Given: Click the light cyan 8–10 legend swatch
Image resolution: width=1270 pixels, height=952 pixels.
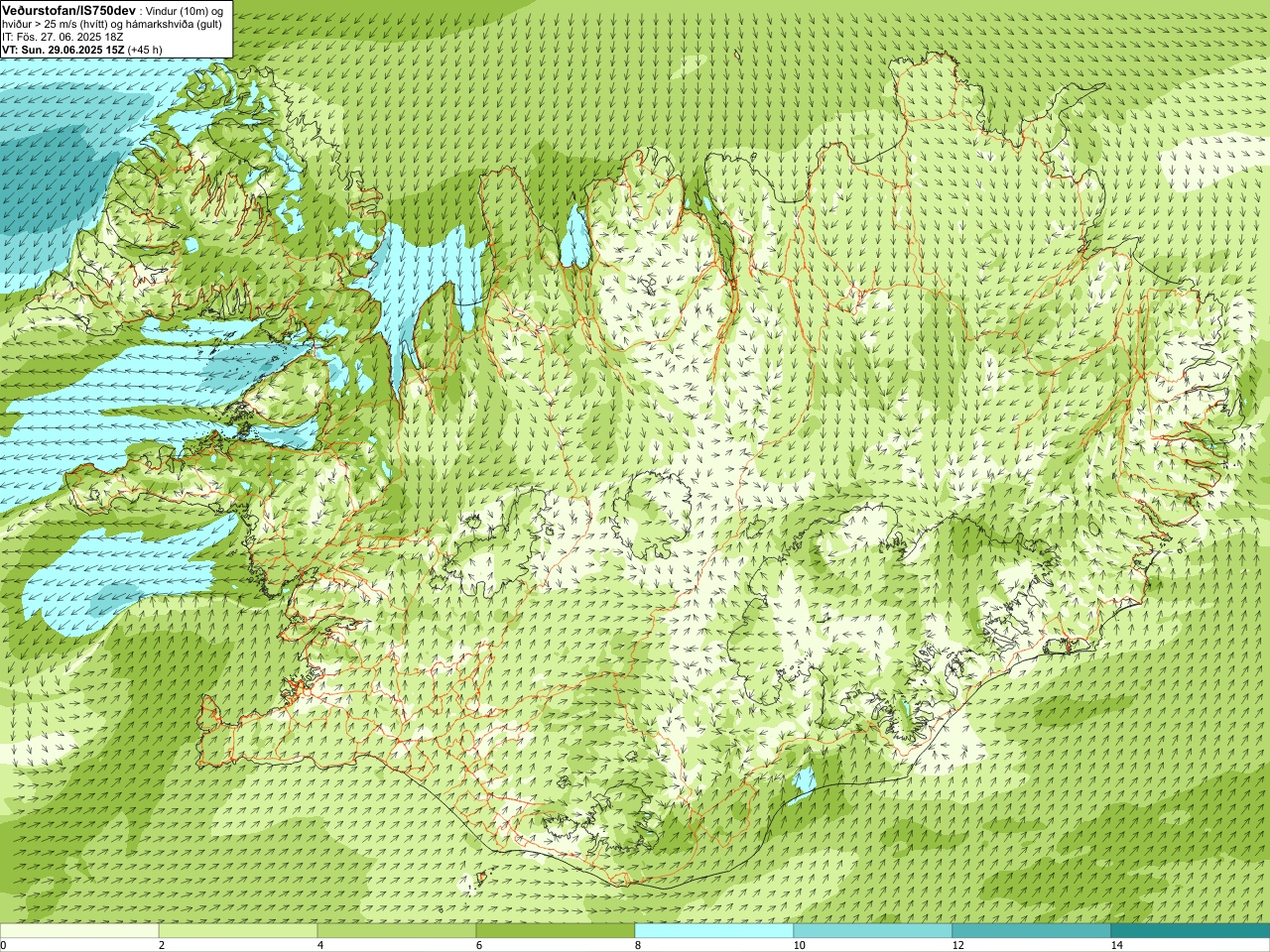Looking at the screenshot, I should [x=714, y=930].
